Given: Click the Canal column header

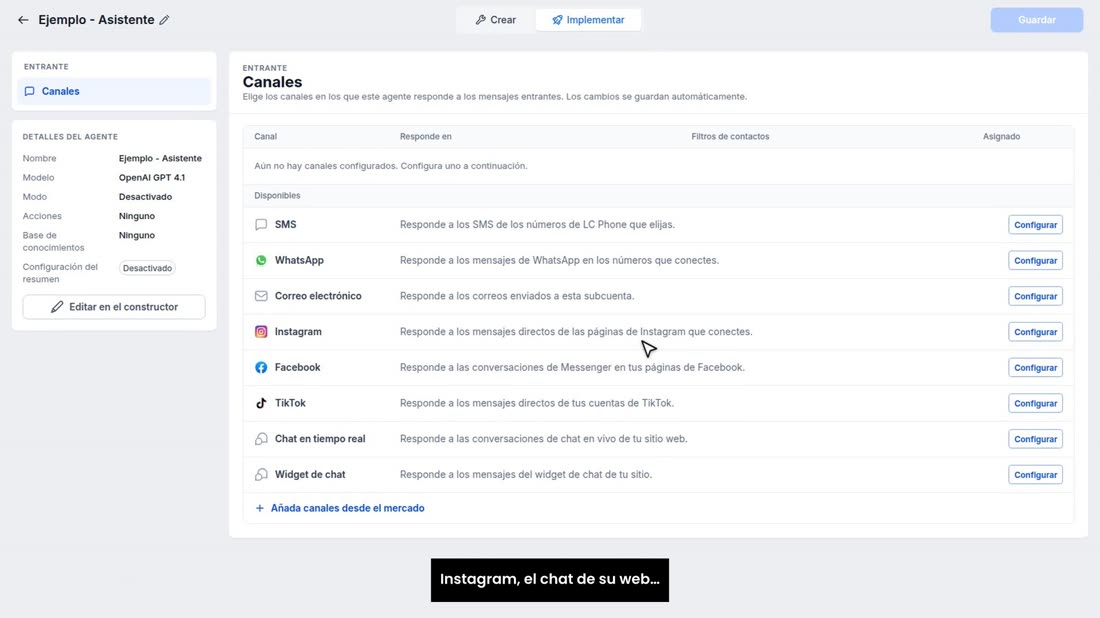Looking at the screenshot, I should click(x=265, y=137).
